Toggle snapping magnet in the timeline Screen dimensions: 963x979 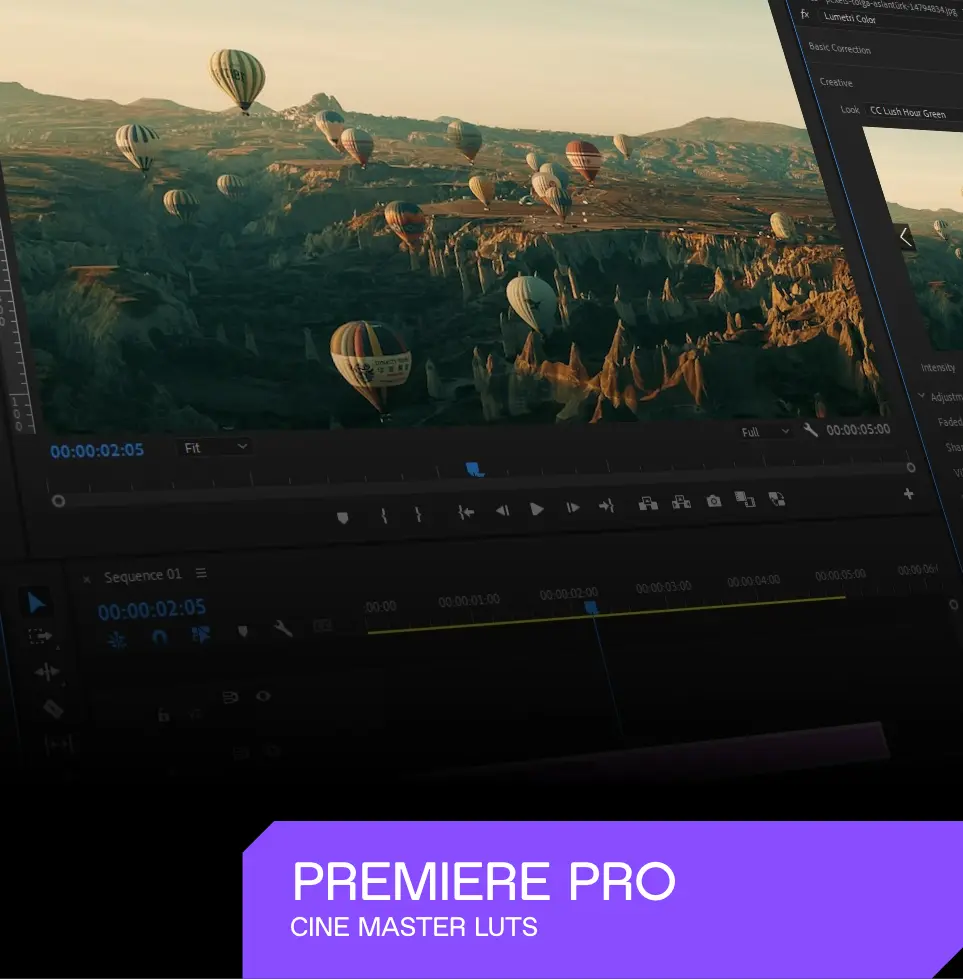[159, 636]
